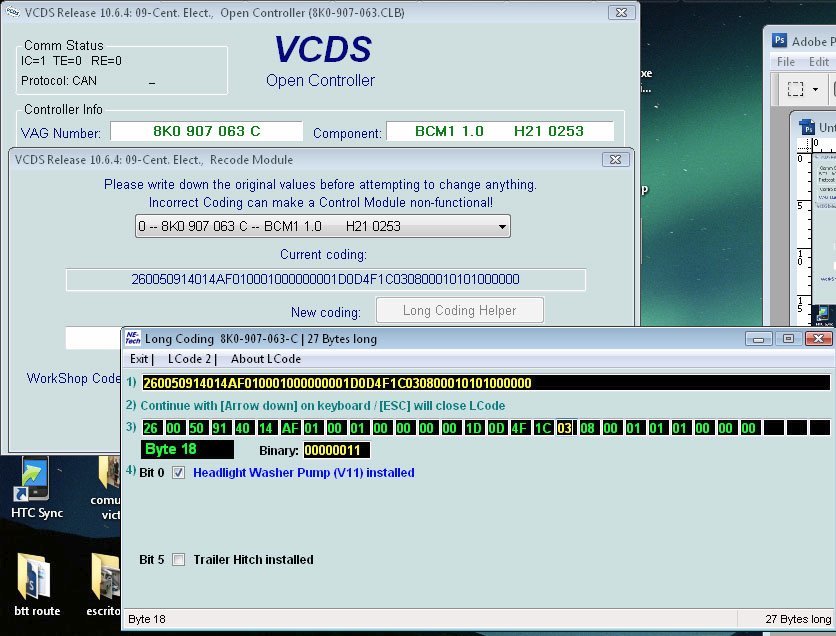The width and height of the screenshot is (836, 636).
Task: Click the Long Coding Helper button
Action: [459, 311]
